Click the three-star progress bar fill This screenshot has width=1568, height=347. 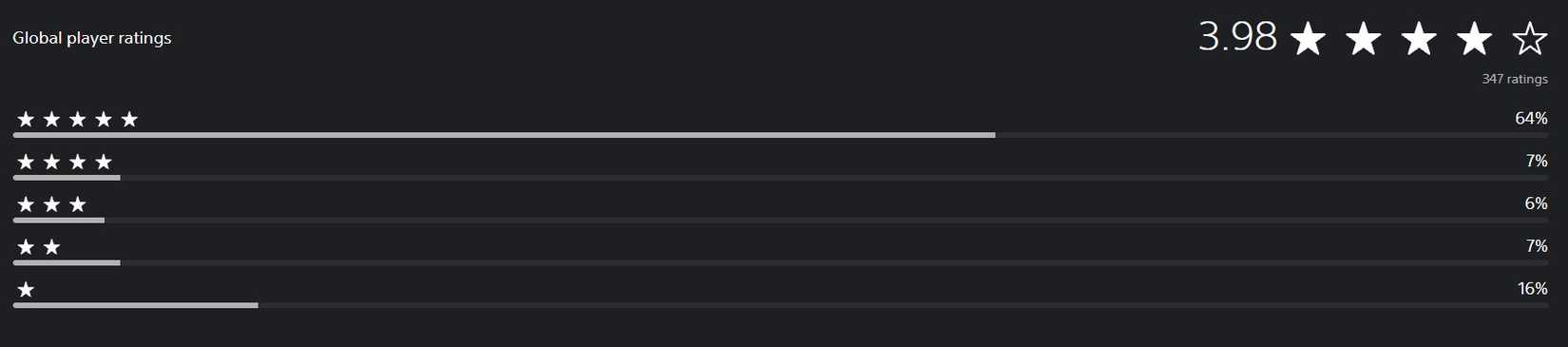click(58, 221)
